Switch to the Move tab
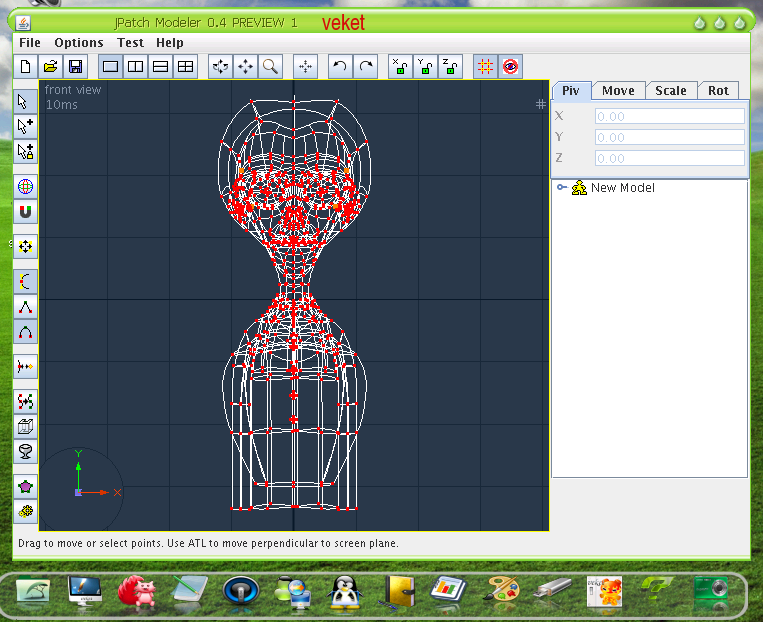 [618, 91]
